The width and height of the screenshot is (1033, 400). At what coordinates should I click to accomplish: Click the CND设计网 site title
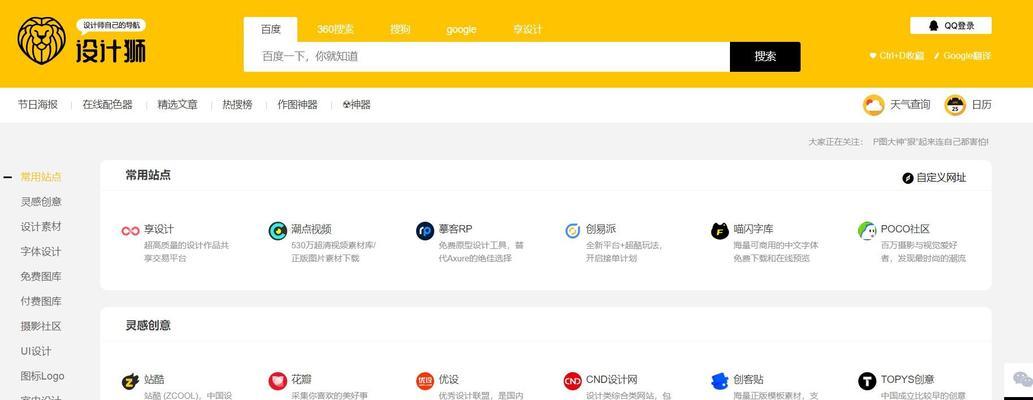pyautogui.click(x=611, y=380)
